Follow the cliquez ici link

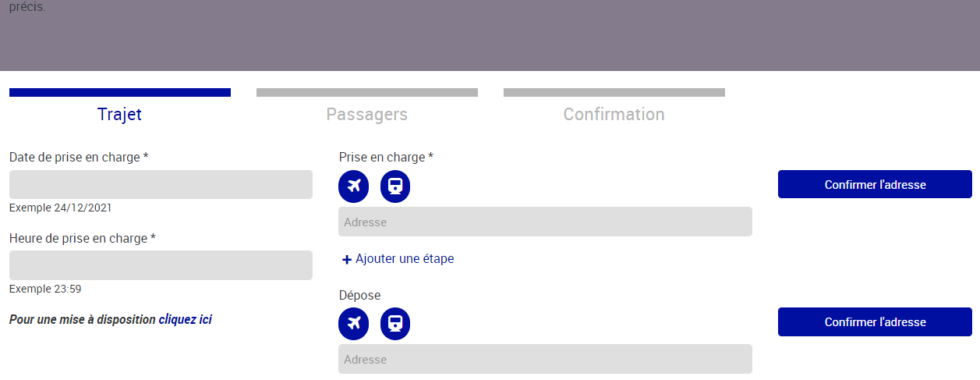click(185, 319)
